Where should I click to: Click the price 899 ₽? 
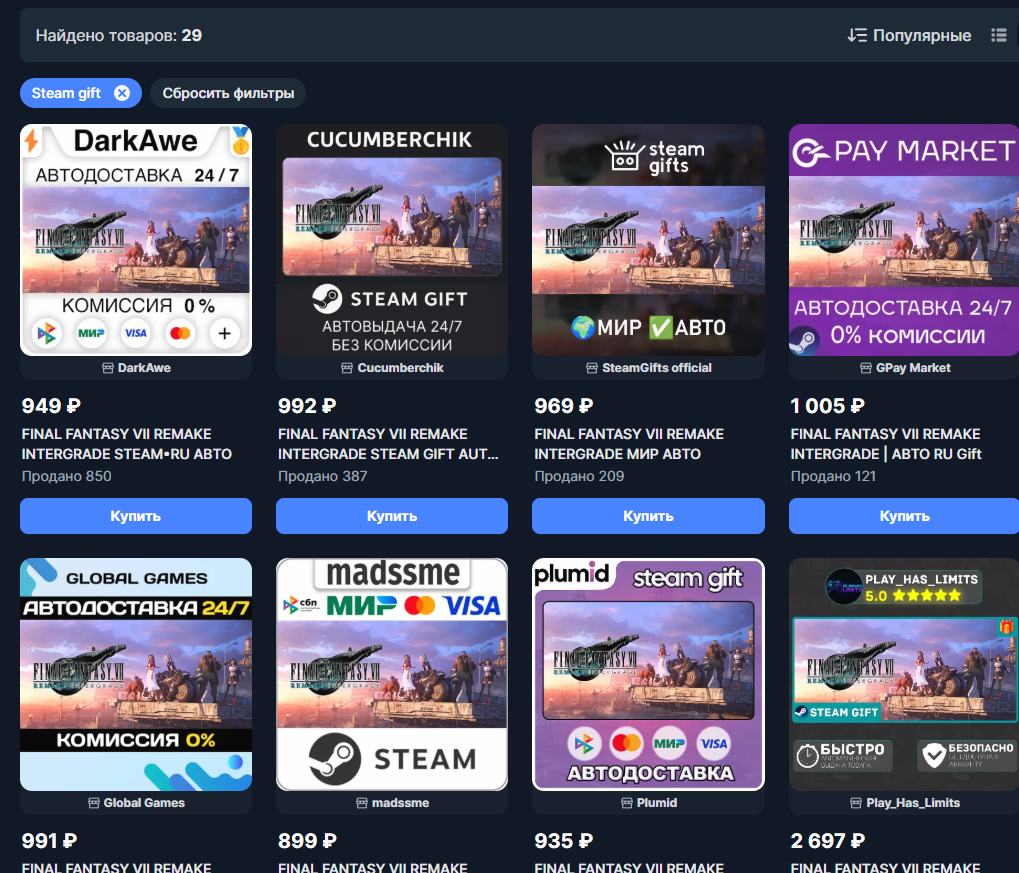tap(307, 840)
